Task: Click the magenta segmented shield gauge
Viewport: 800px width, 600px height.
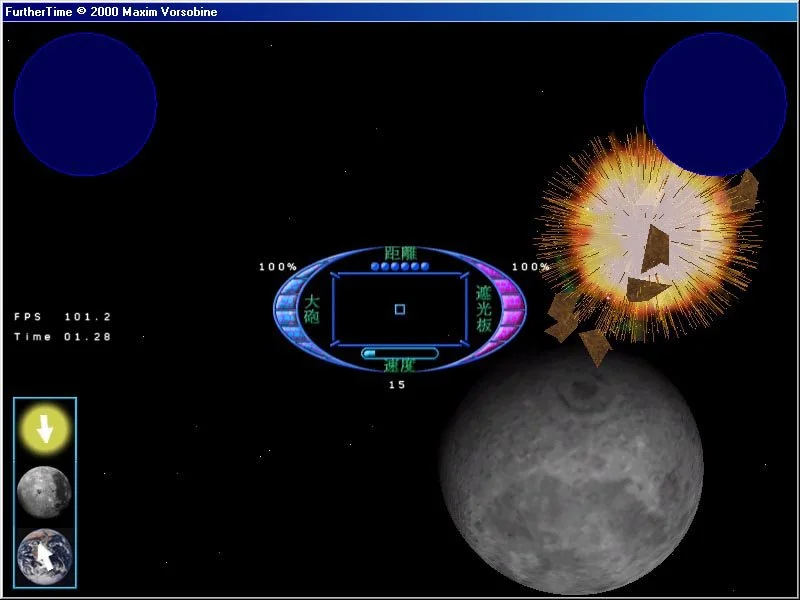Action: (509, 309)
